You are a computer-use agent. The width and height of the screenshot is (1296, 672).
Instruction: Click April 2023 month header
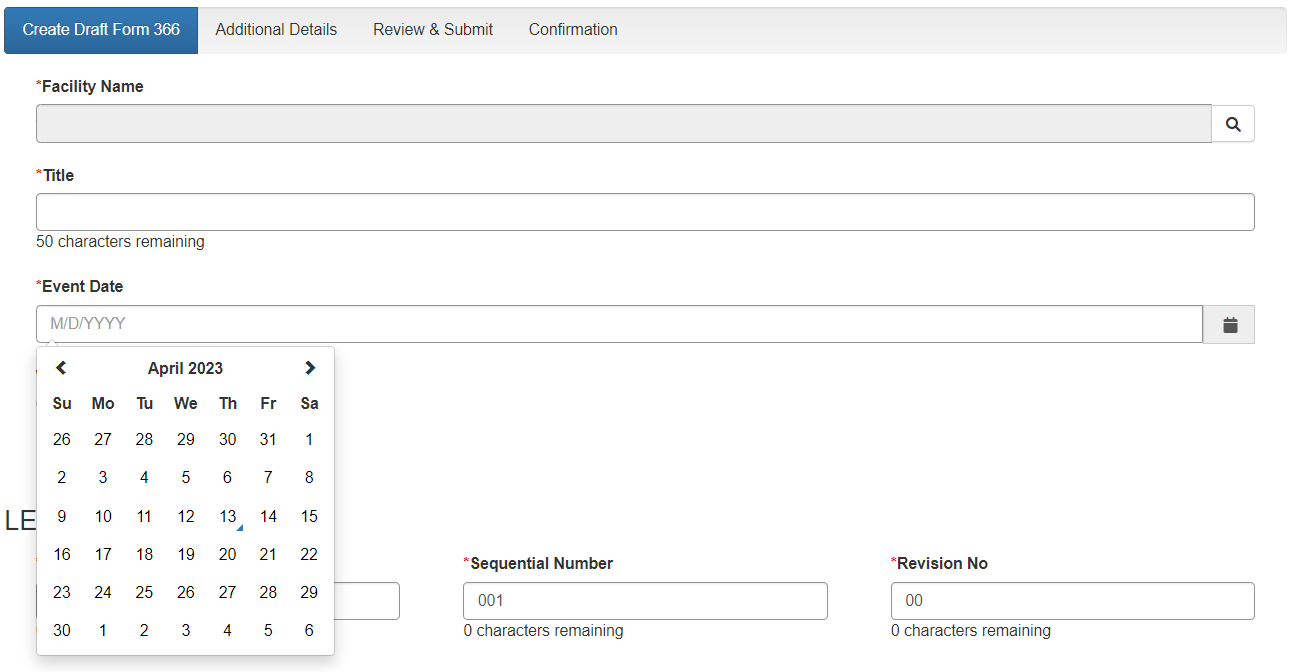tap(185, 368)
